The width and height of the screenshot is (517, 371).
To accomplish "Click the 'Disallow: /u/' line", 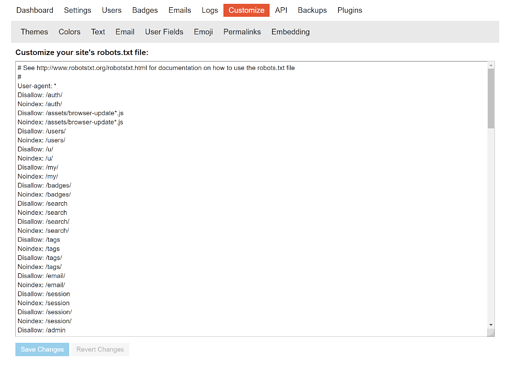I will point(35,149).
